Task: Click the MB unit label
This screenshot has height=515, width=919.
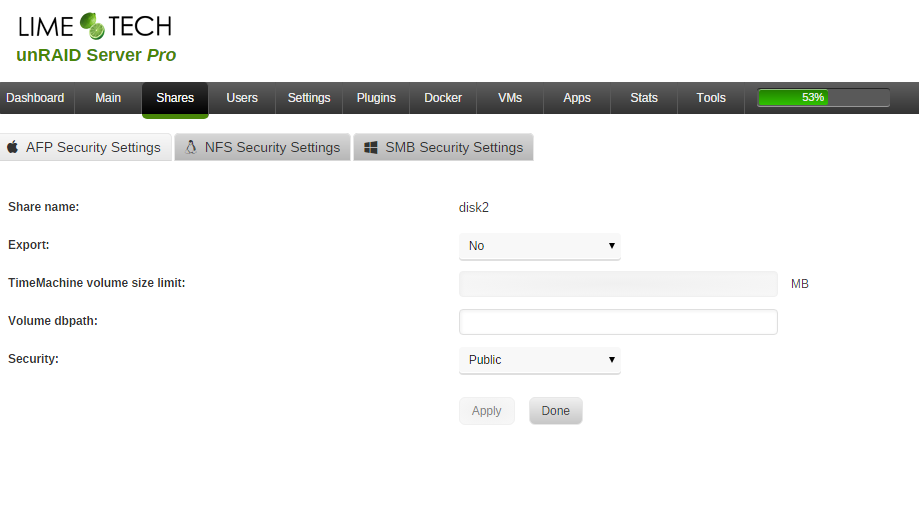Action: [799, 284]
